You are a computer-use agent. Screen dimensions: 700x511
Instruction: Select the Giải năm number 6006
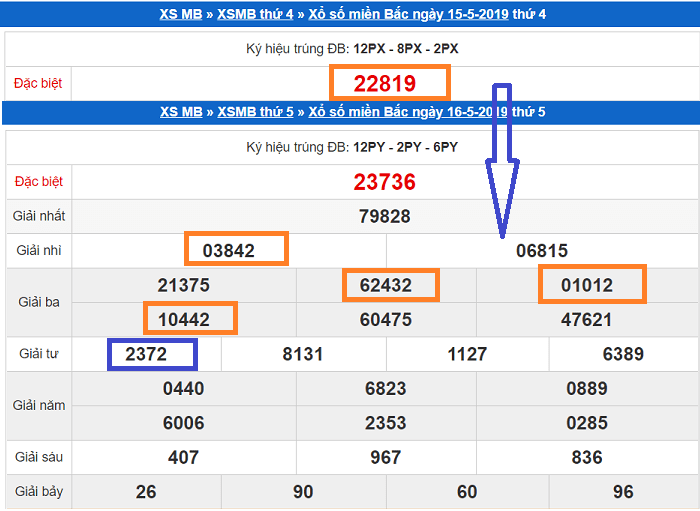tap(184, 423)
